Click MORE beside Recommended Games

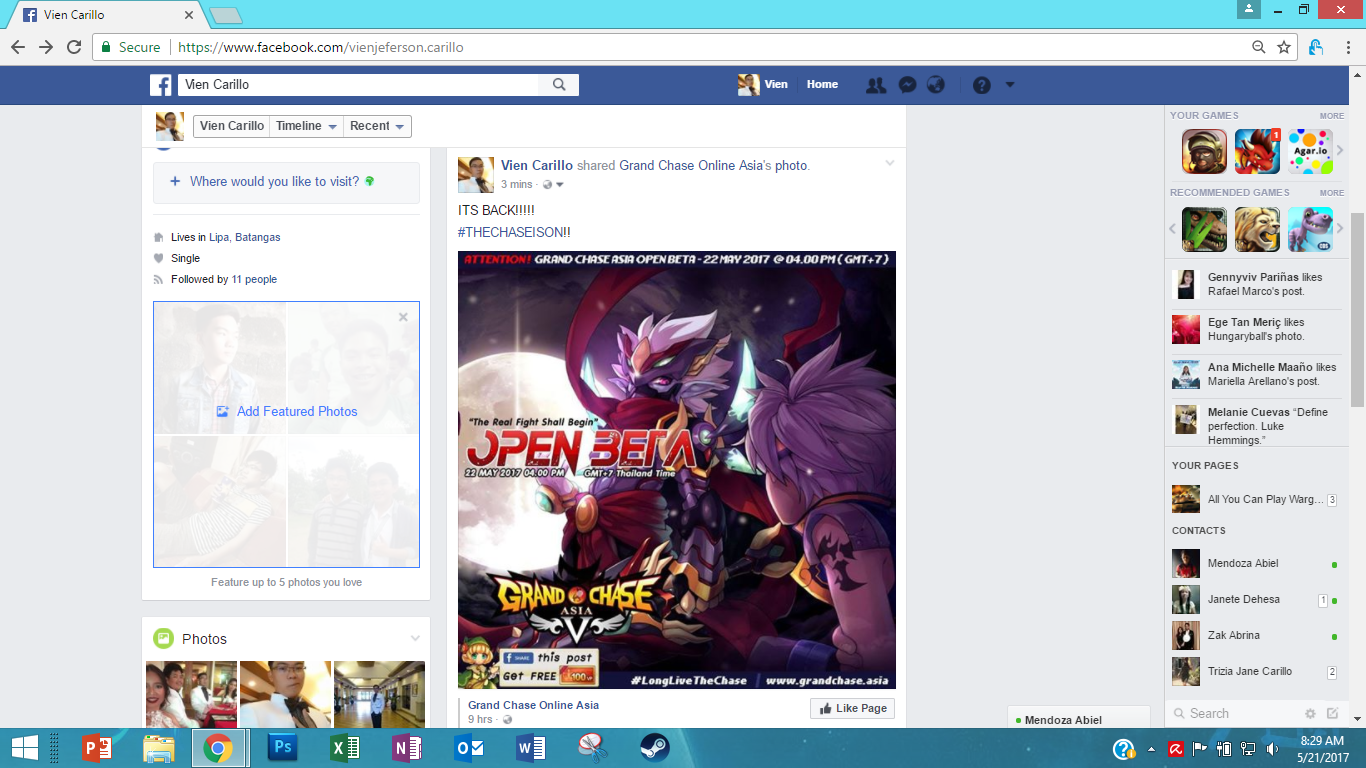tap(1332, 193)
